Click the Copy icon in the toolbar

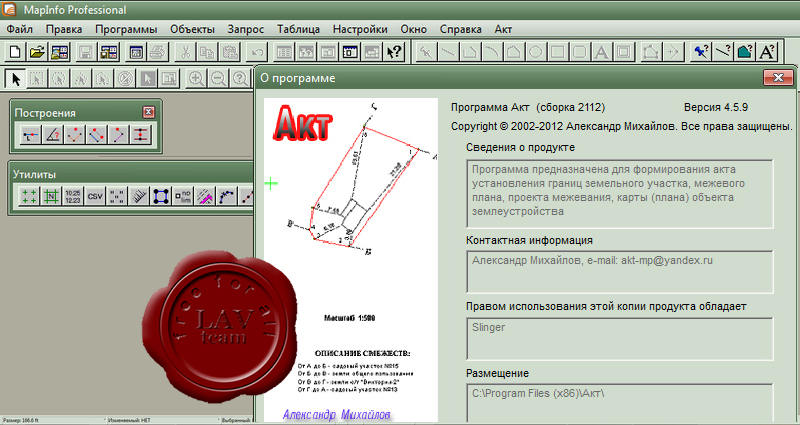(x=208, y=52)
